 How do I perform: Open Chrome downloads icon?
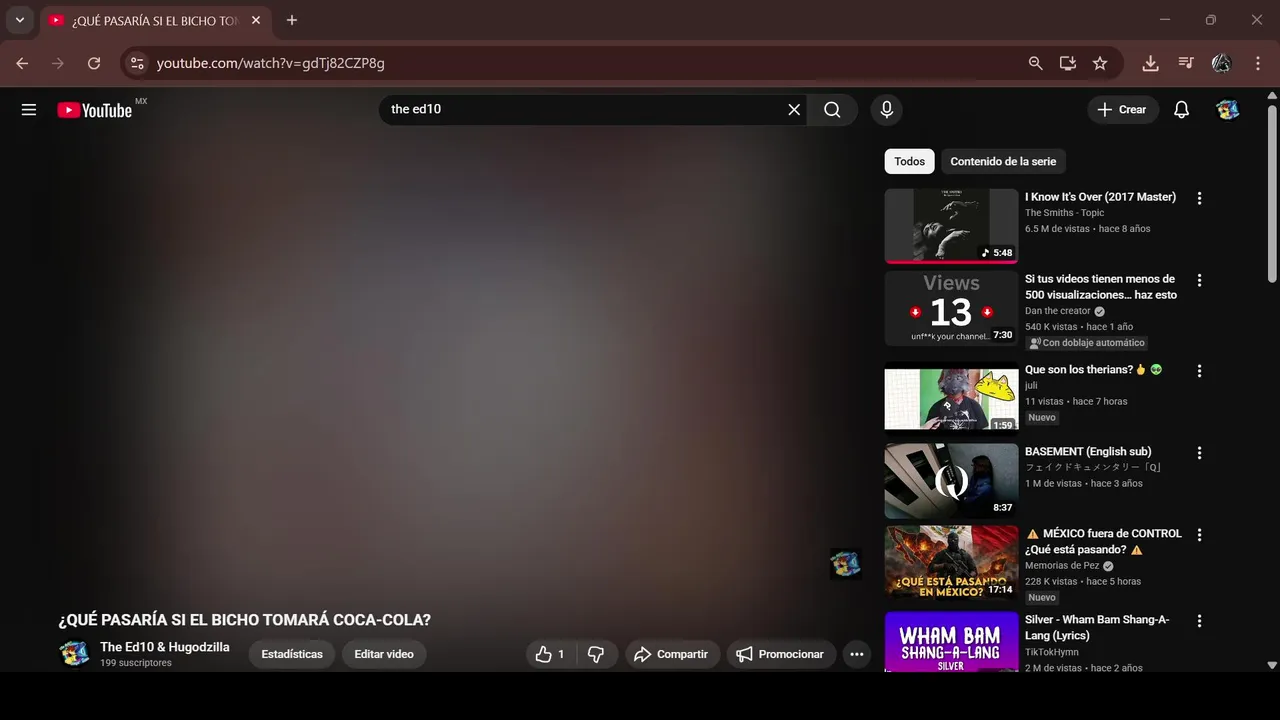click(1150, 63)
